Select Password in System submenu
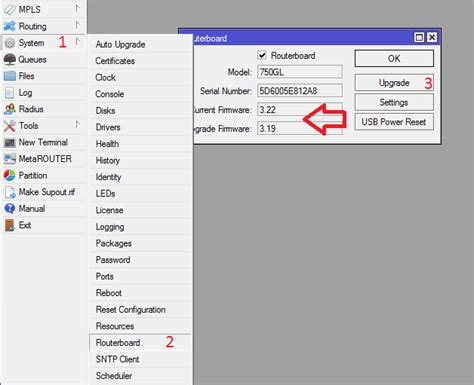This screenshot has width=474, height=385. tap(140, 260)
